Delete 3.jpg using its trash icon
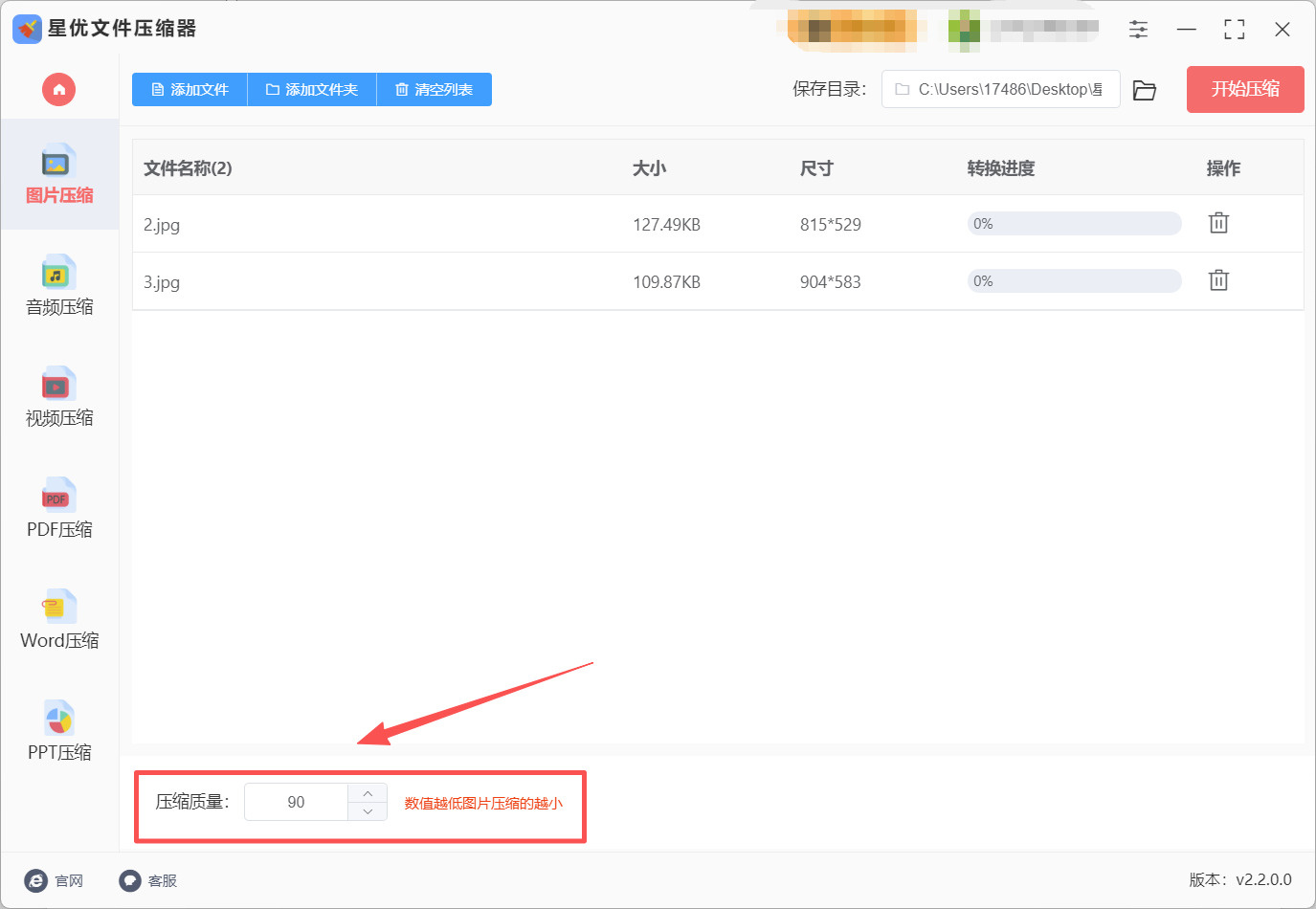1316x909 pixels. tap(1218, 280)
